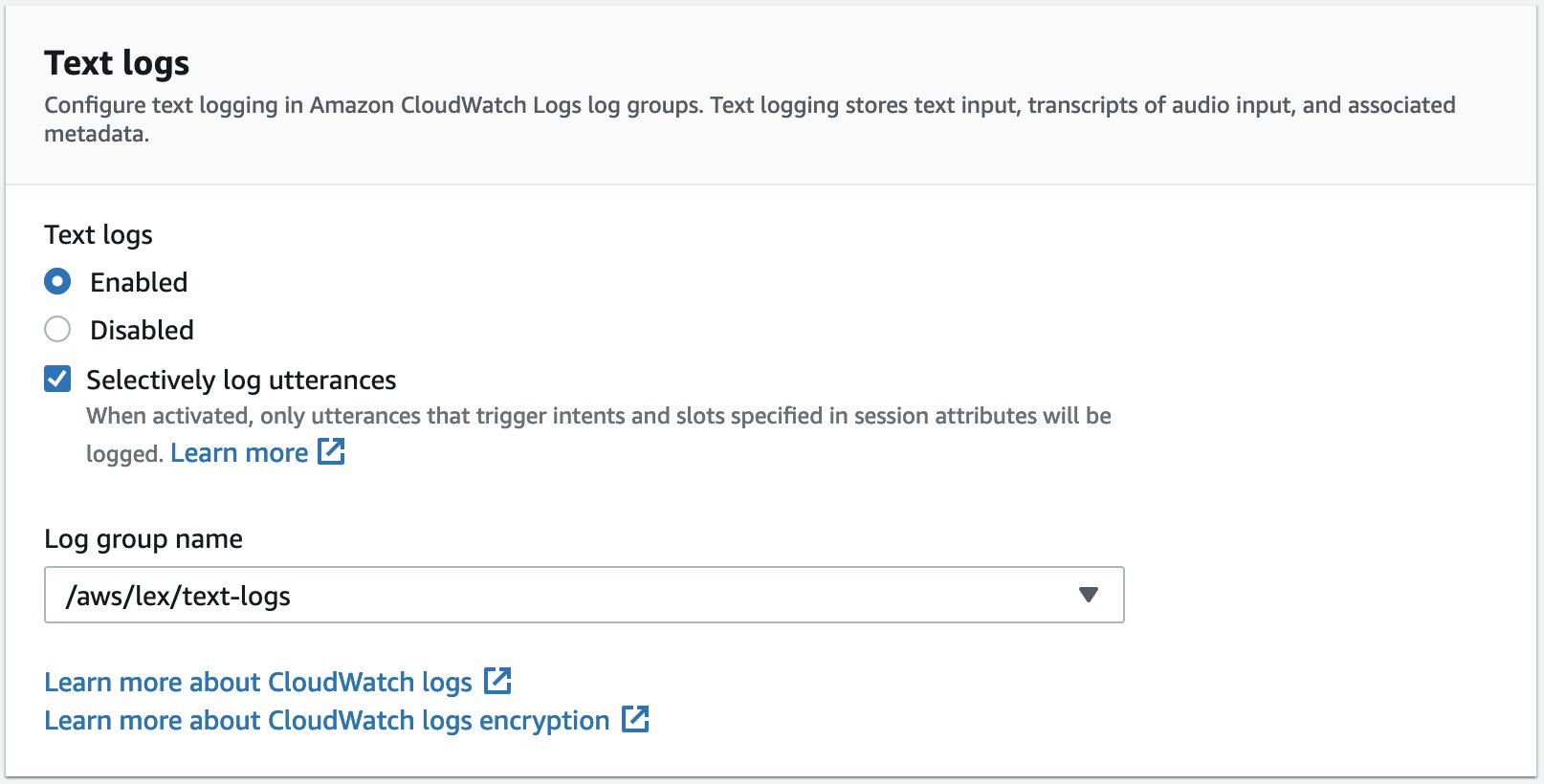Select the Disabled radio button

[x=57, y=330]
